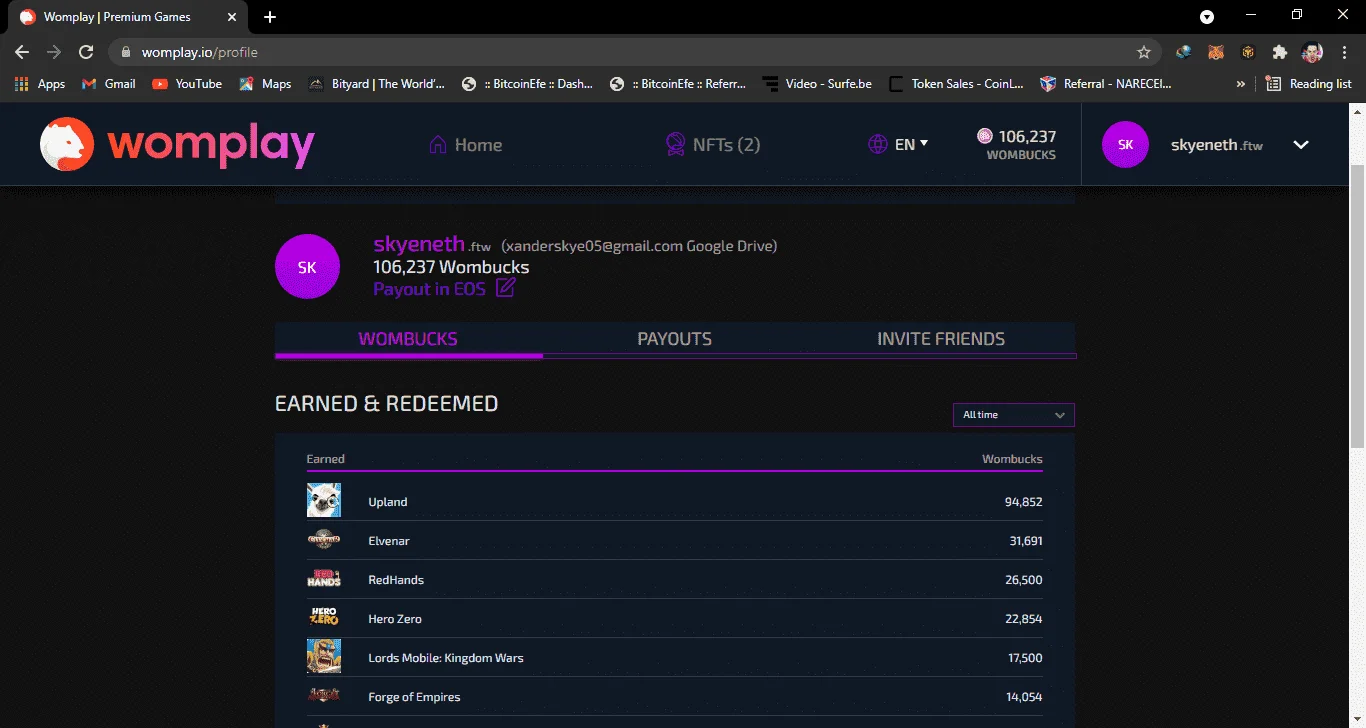This screenshot has width=1366, height=728.
Task: Click the 14,054 Wombucks value
Action: (x=1024, y=697)
